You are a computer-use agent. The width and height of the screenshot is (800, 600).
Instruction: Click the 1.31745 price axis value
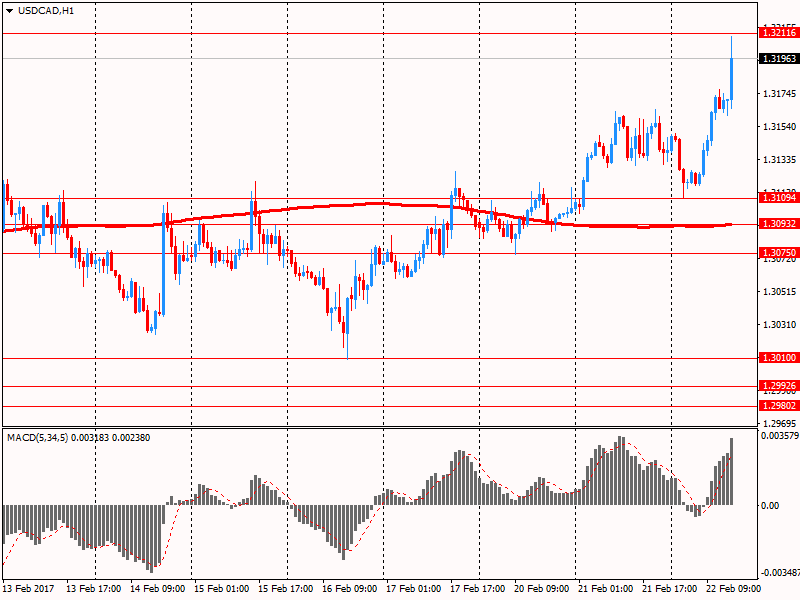click(x=779, y=93)
